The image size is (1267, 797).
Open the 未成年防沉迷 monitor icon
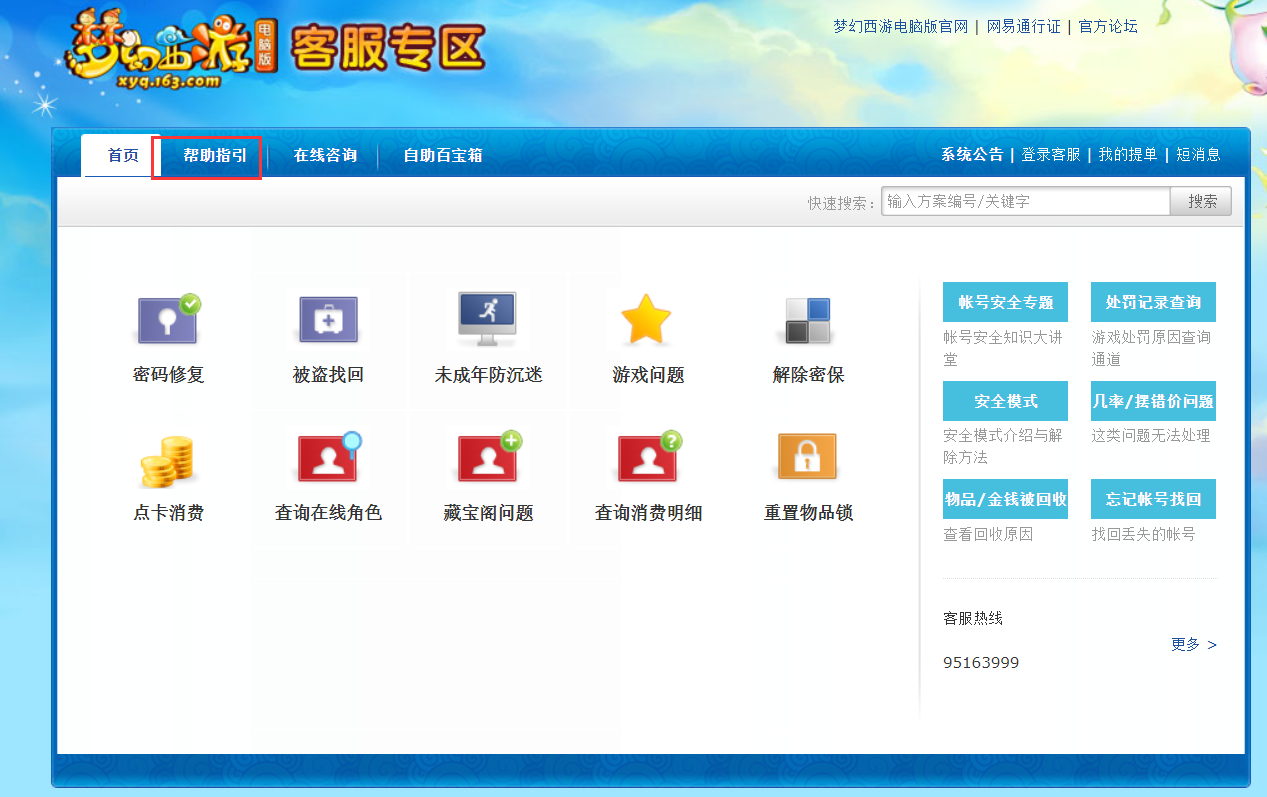(487, 319)
